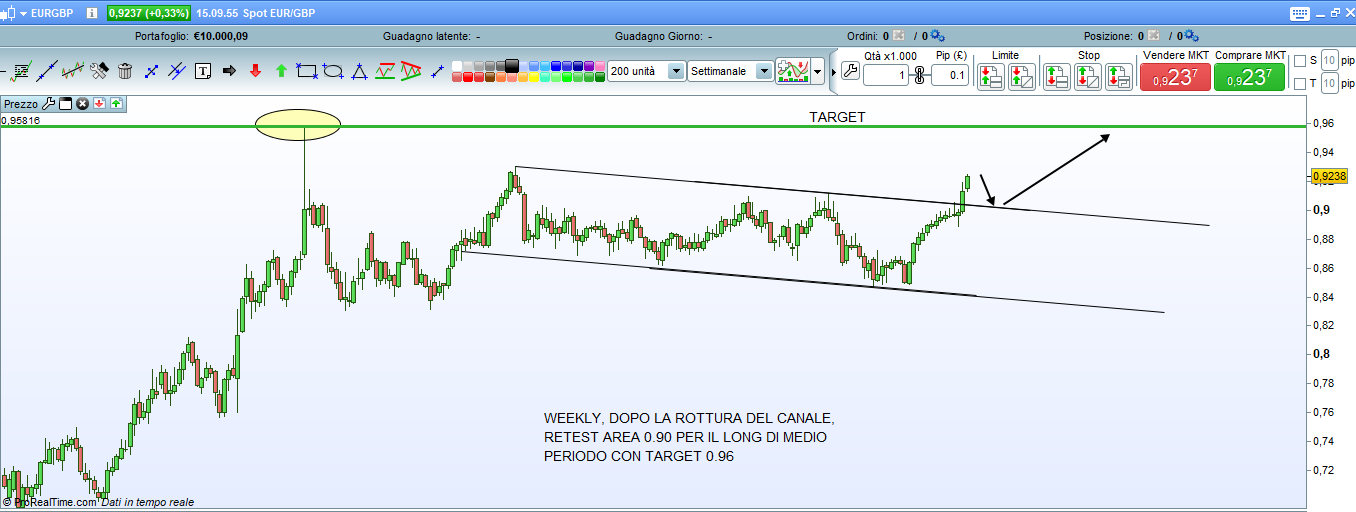Select the small diagonal line tool

click(436, 72)
